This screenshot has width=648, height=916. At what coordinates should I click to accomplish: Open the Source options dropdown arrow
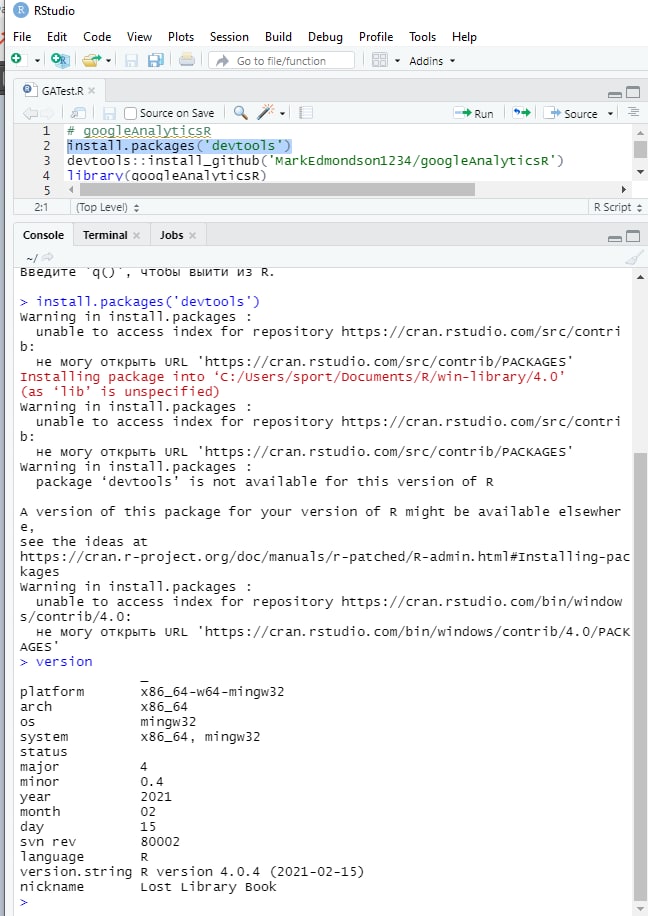[610, 113]
